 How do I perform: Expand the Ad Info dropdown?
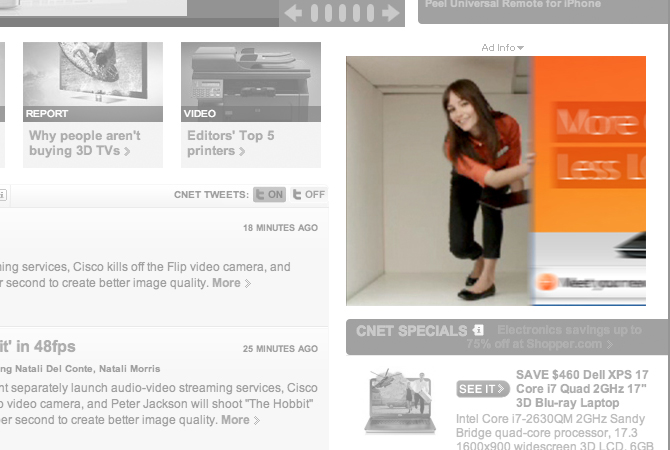(x=502, y=47)
